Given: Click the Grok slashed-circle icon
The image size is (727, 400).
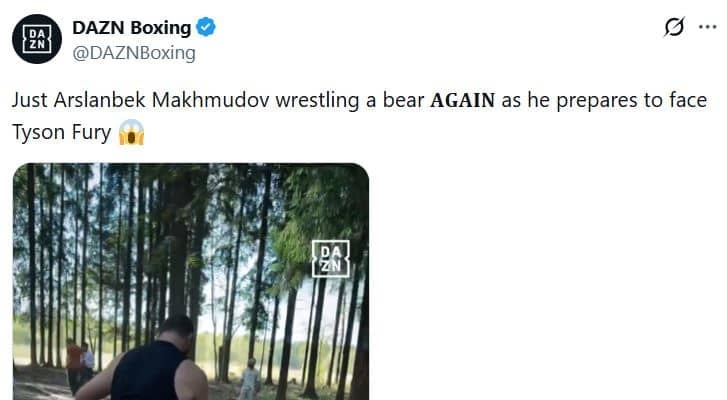Looking at the screenshot, I should click(x=673, y=28).
